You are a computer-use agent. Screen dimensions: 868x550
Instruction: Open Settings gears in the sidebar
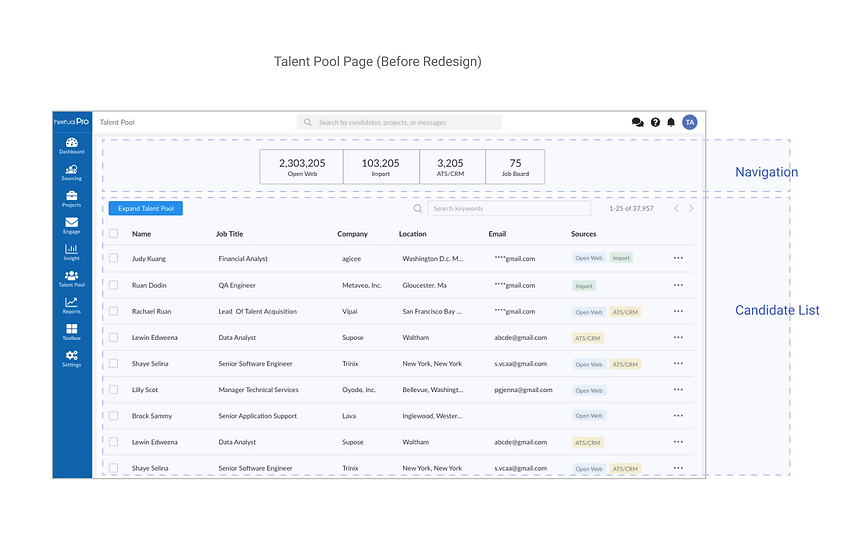click(x=71, y=358)
